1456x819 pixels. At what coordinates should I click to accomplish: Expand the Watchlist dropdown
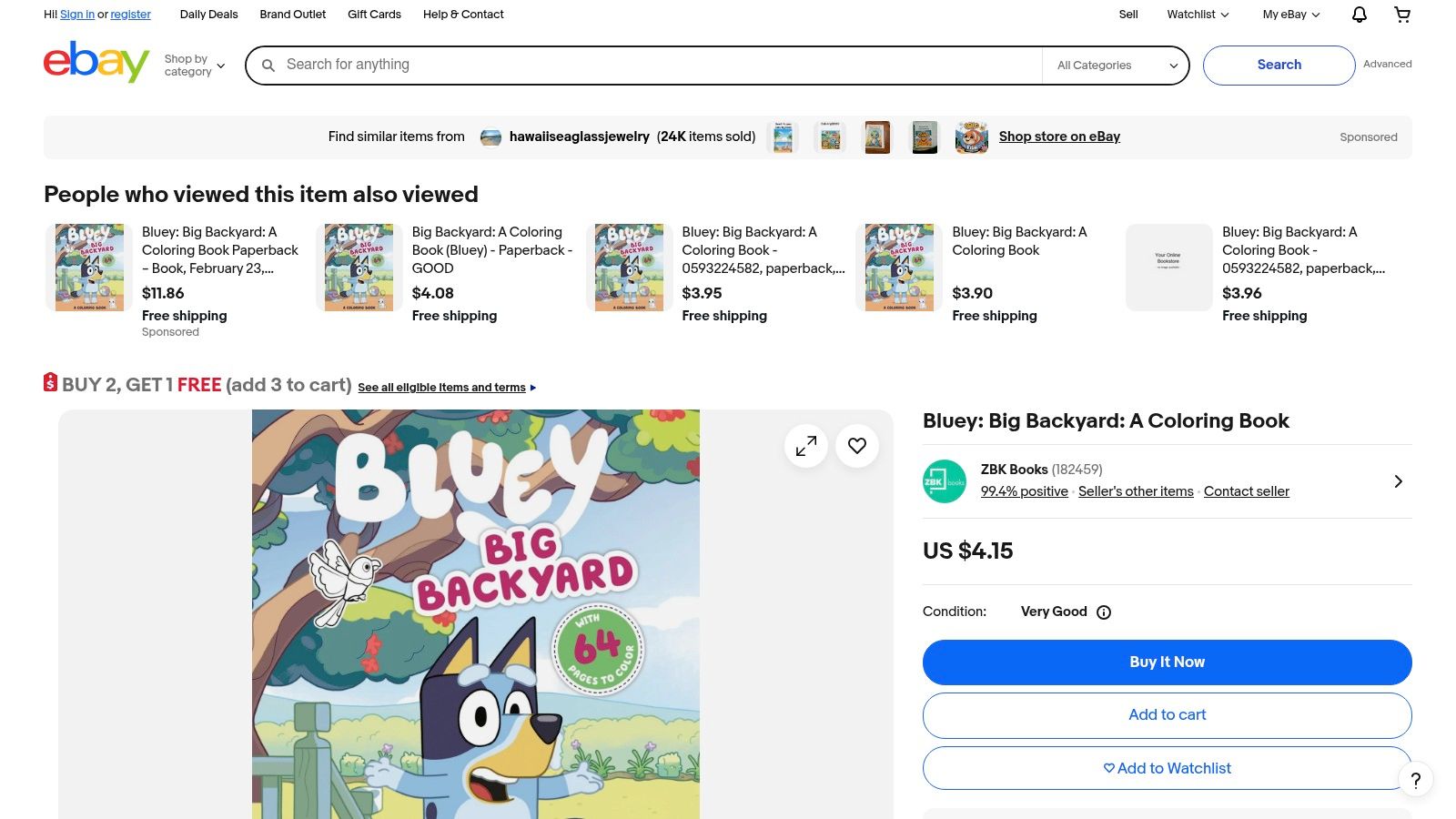[1198, 15]
